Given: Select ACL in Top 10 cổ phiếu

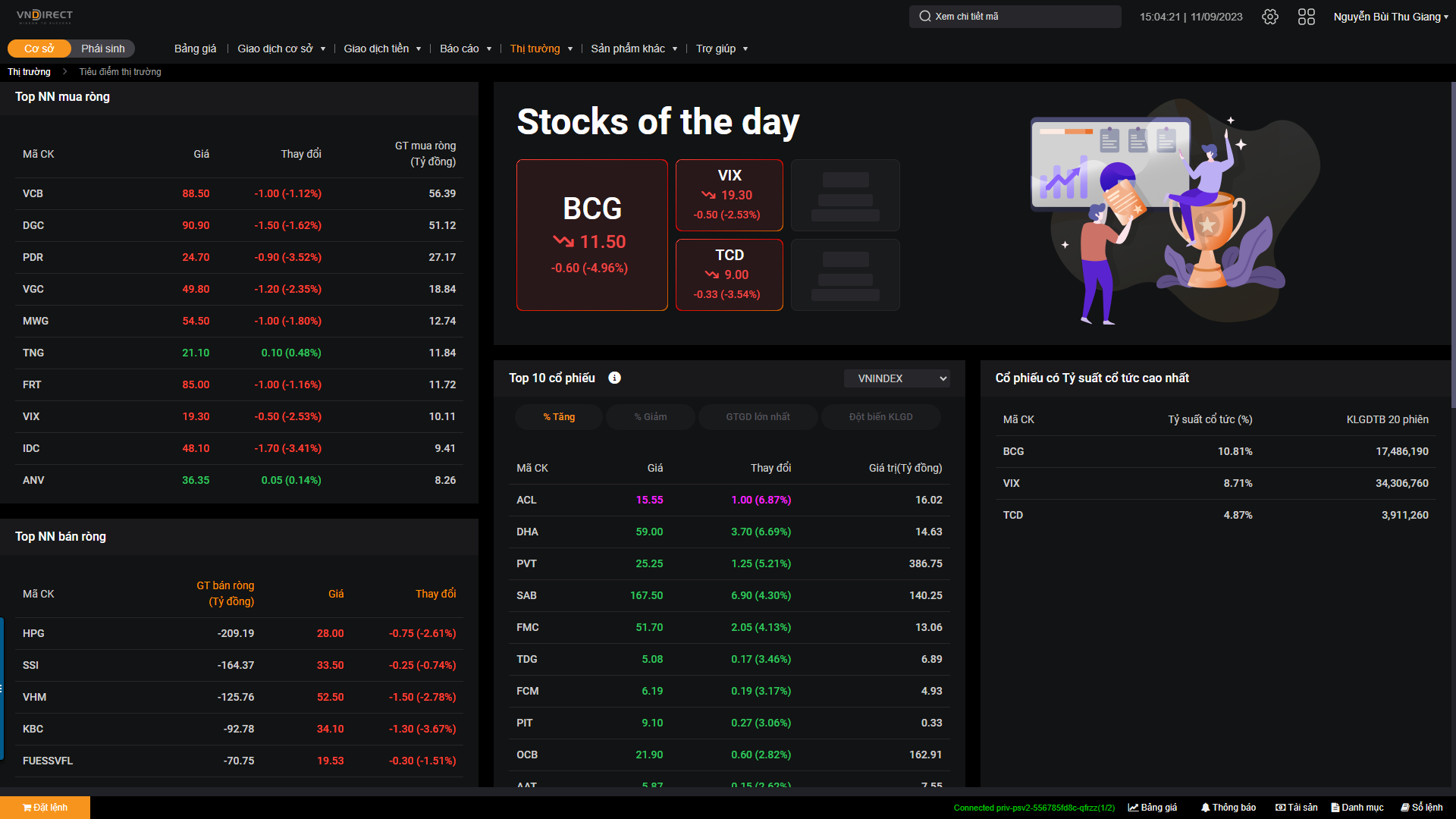Looking at the screenshot, I should [x=730, y=500].
